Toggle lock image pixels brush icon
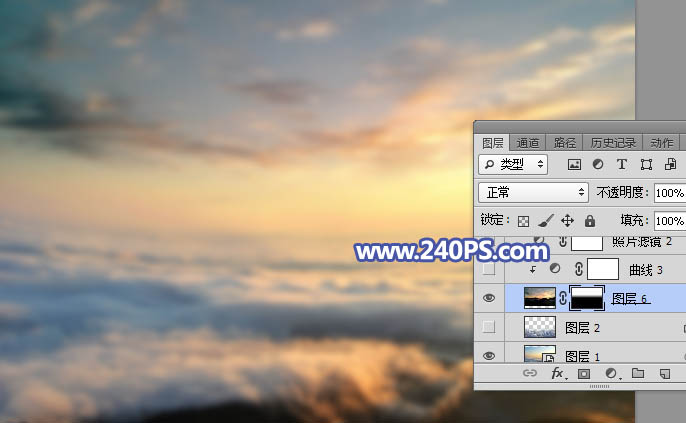Image resolution: width=686 pixels, height=423 pixels. pos(545,220)
